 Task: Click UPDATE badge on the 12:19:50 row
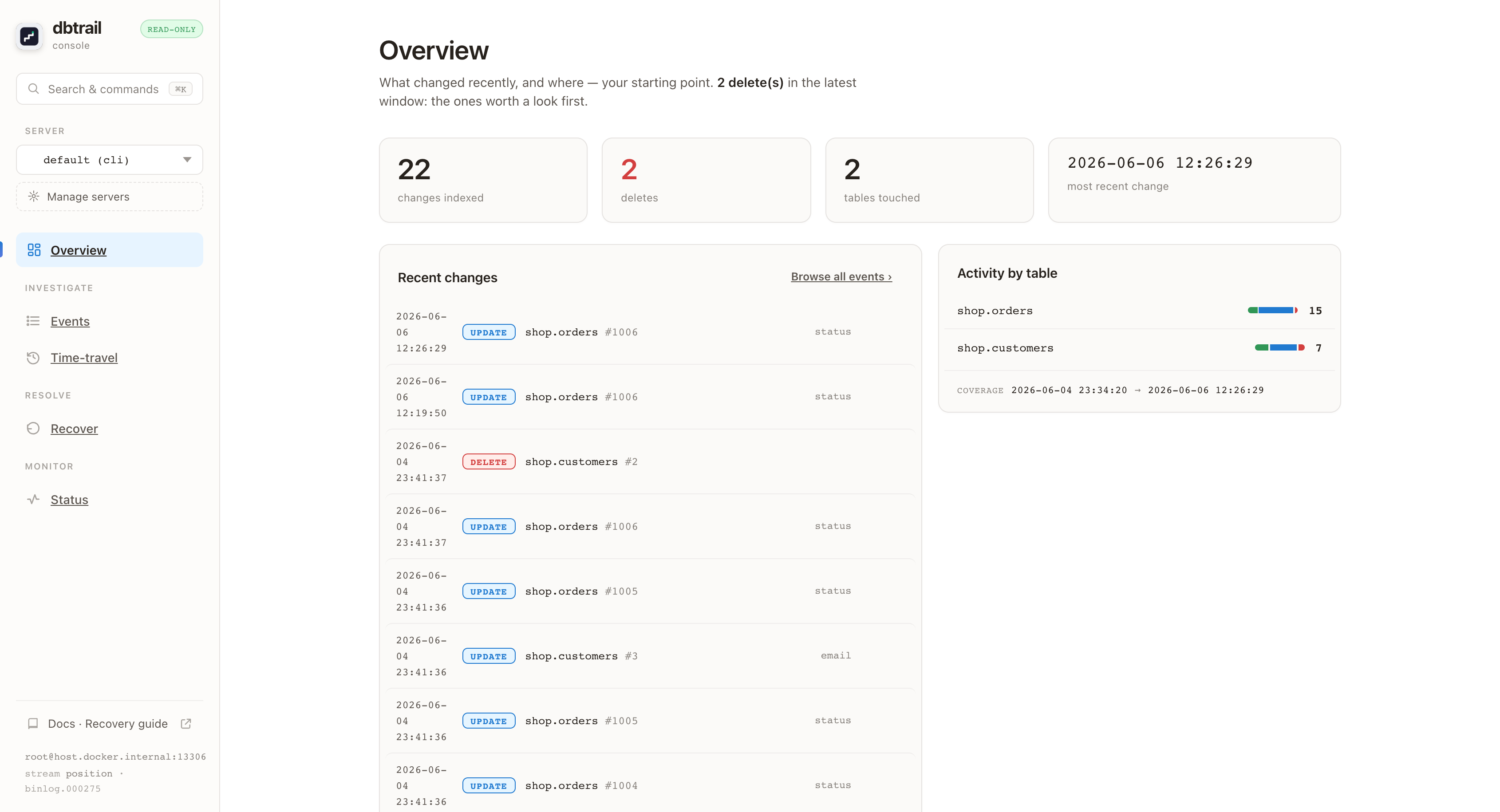pyautogui.click(x=489, y=397)
